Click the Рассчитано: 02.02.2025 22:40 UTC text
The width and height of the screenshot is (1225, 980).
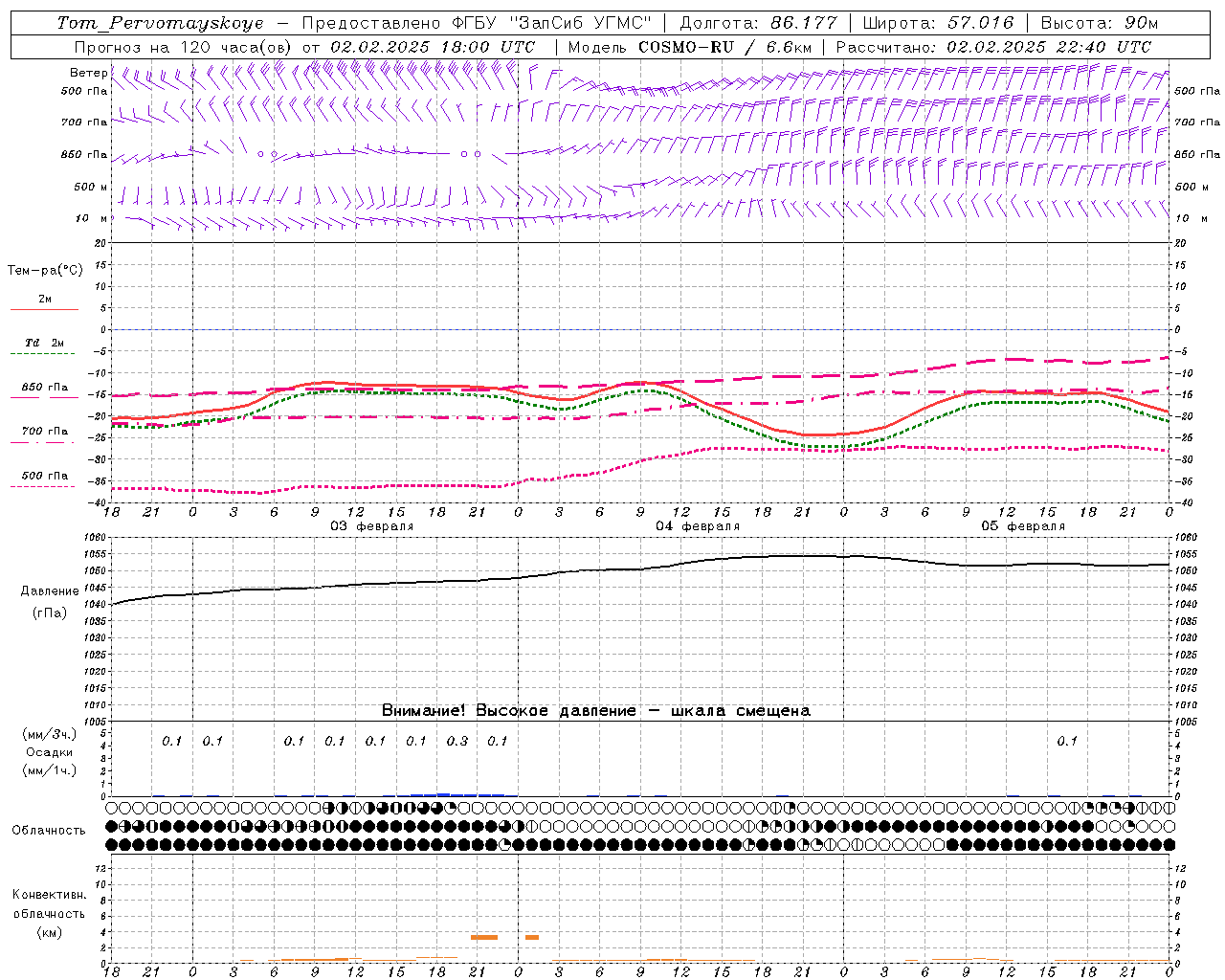click(x=993, y=47)
